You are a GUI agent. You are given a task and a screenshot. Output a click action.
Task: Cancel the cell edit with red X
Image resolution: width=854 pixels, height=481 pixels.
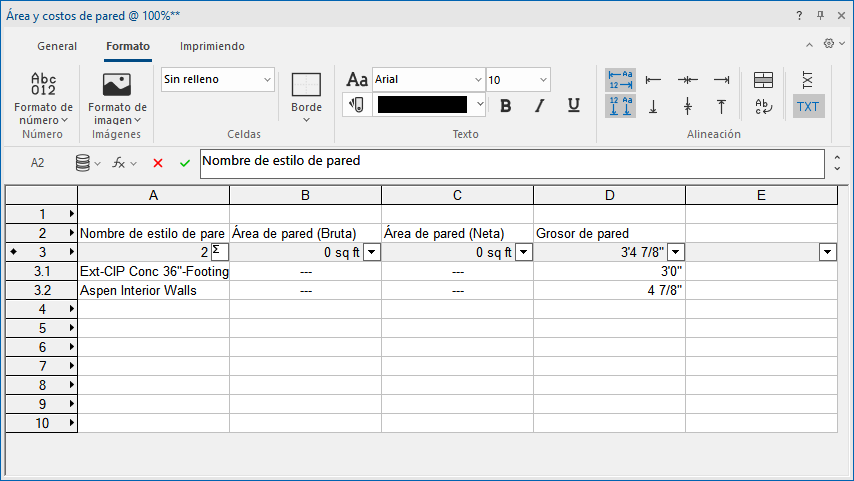click(x=158, y=162)
